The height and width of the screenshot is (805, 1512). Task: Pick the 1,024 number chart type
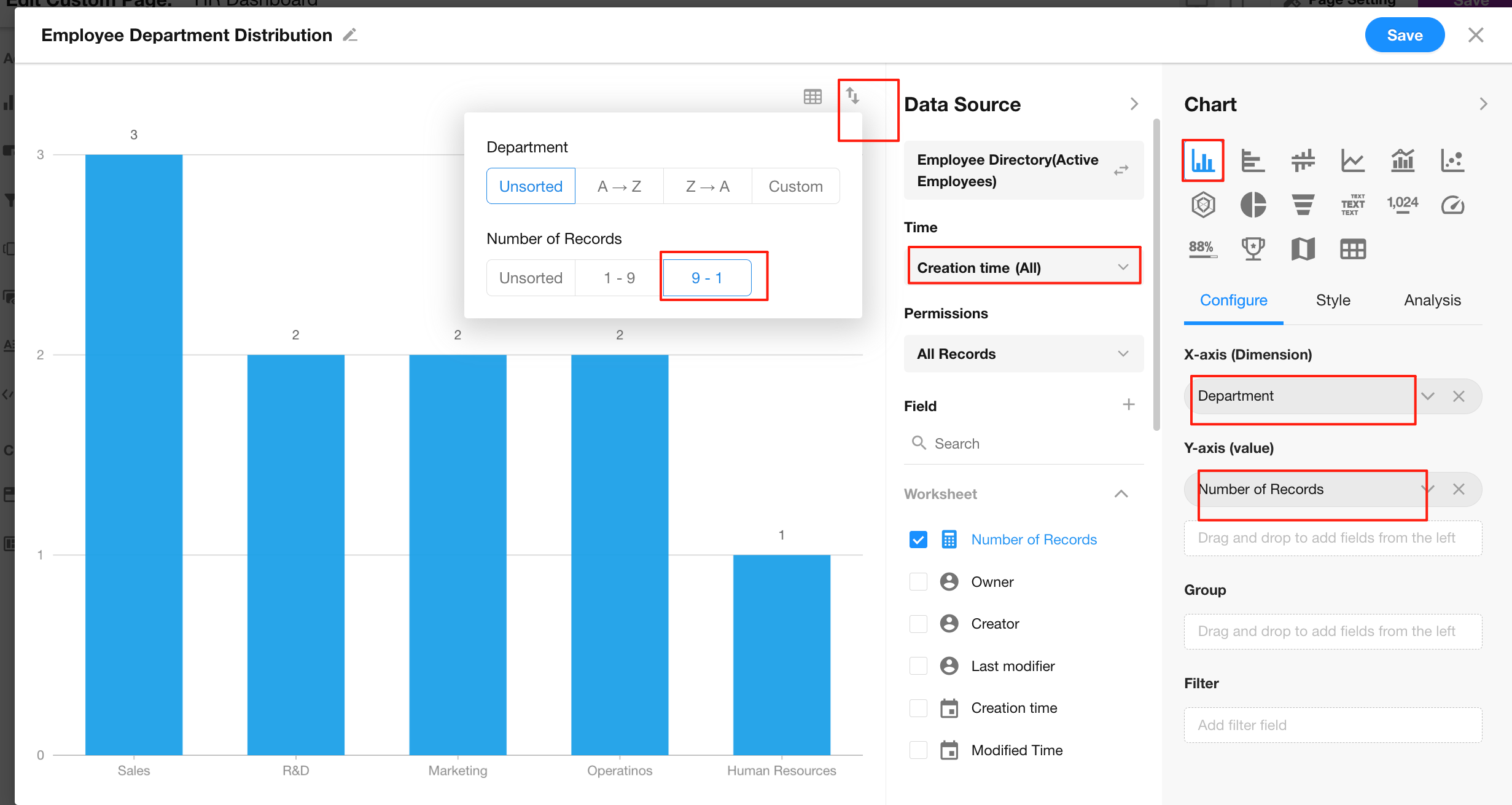click(1403, 203)
